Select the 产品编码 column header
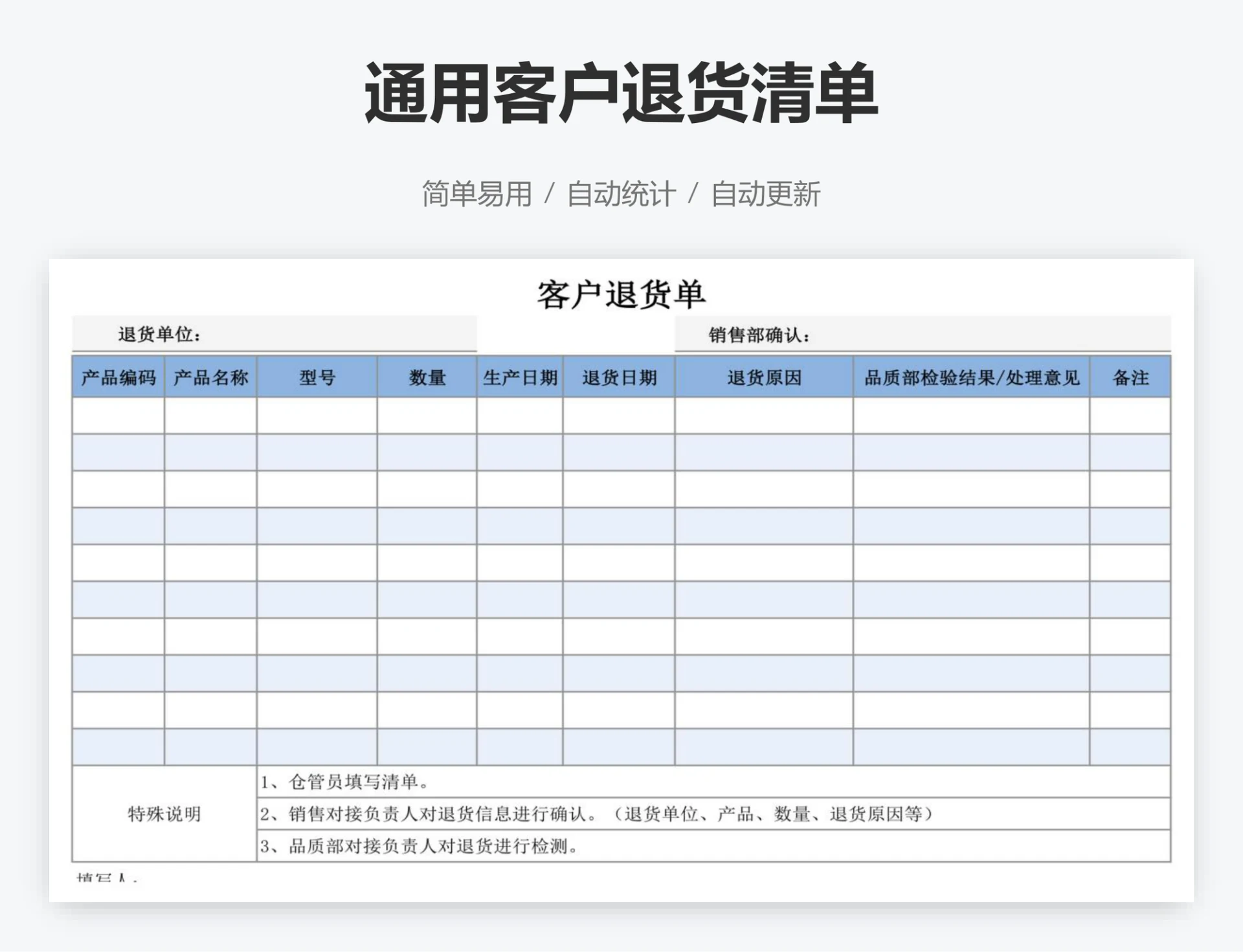 (x=118, y=377)
